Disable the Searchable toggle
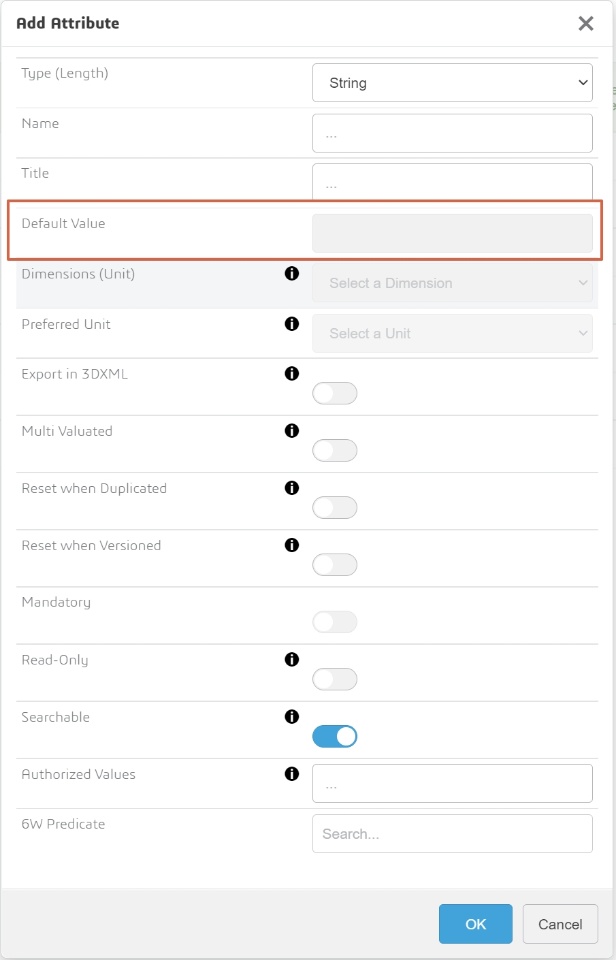The width and height of the screenshot is (616, 960). (x=335, y=737)
